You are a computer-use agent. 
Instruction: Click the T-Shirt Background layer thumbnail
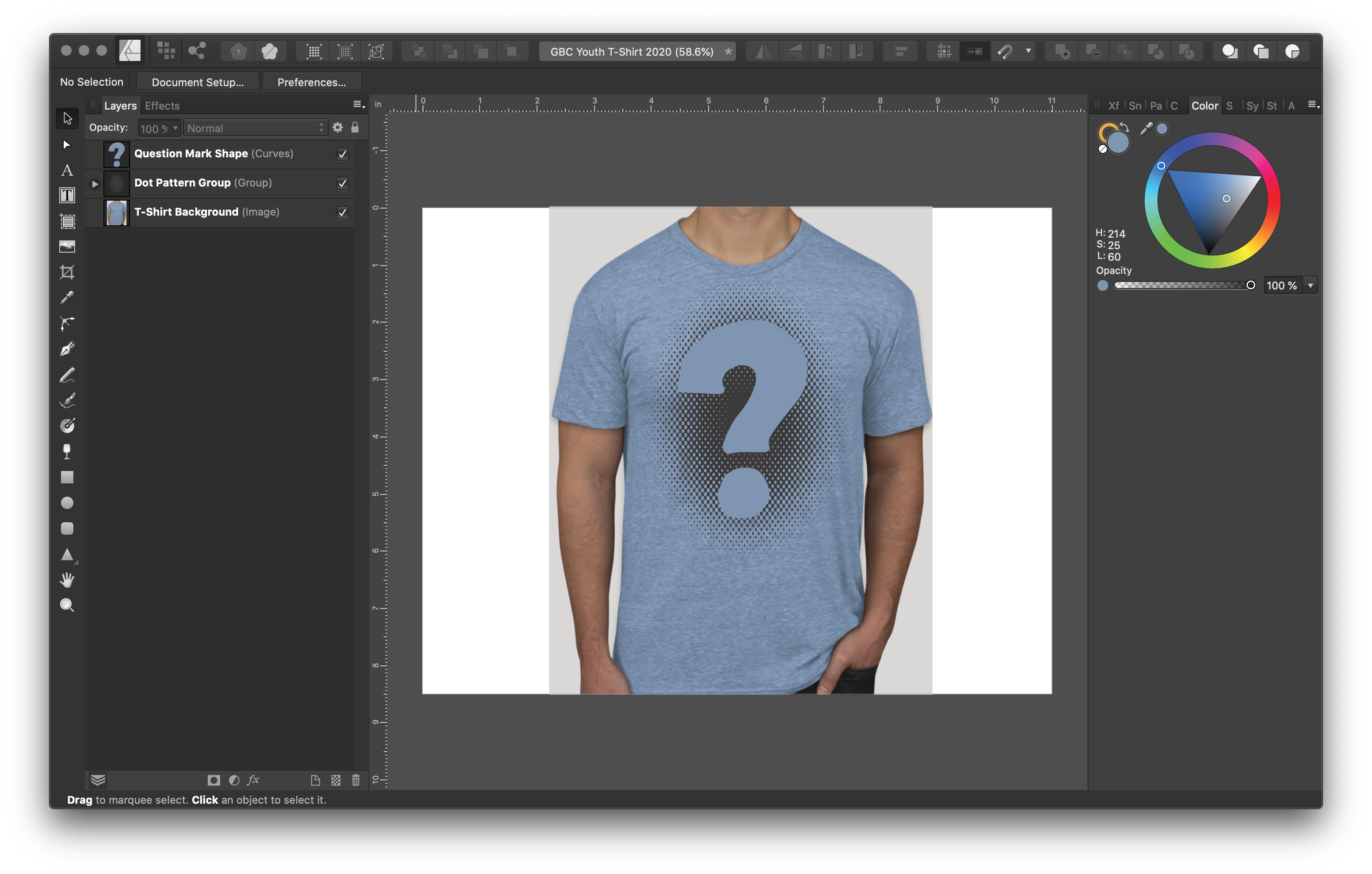click(x=116, y=212)
